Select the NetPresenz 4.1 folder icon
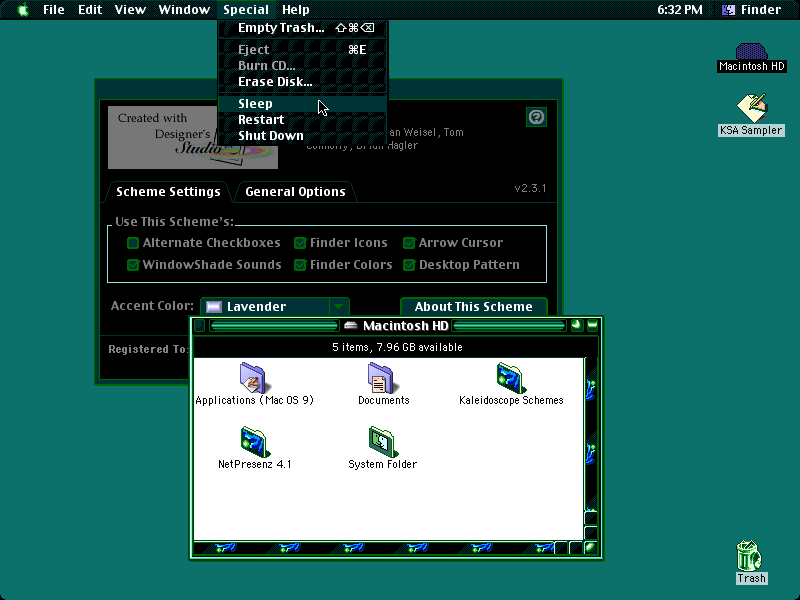Viewport: 800px width, 600px height. tap(255, 441)
